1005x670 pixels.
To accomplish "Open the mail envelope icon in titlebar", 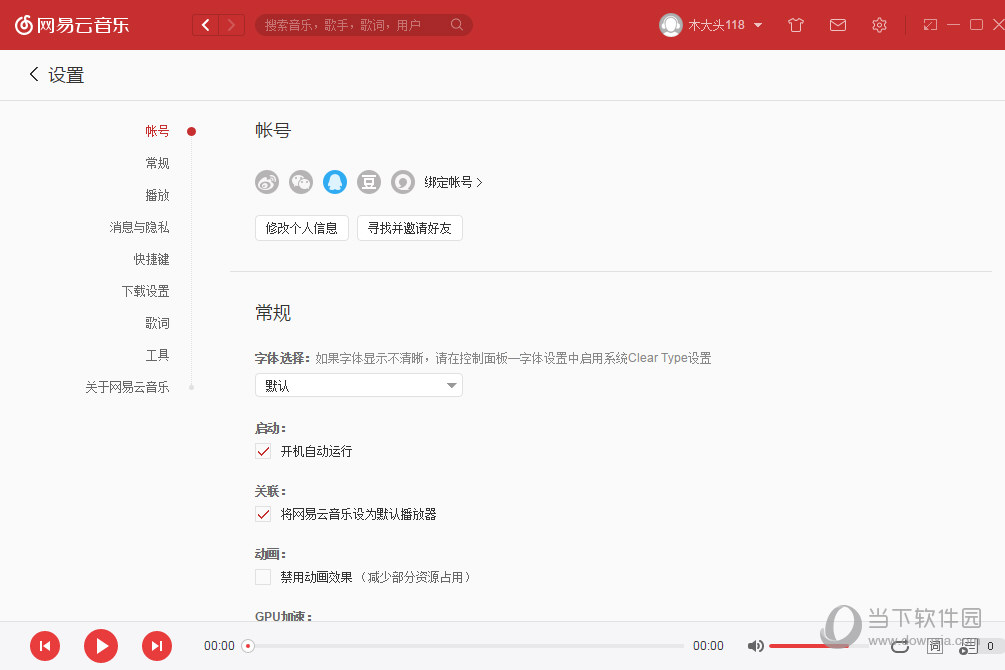I will [x=838, y=24].
